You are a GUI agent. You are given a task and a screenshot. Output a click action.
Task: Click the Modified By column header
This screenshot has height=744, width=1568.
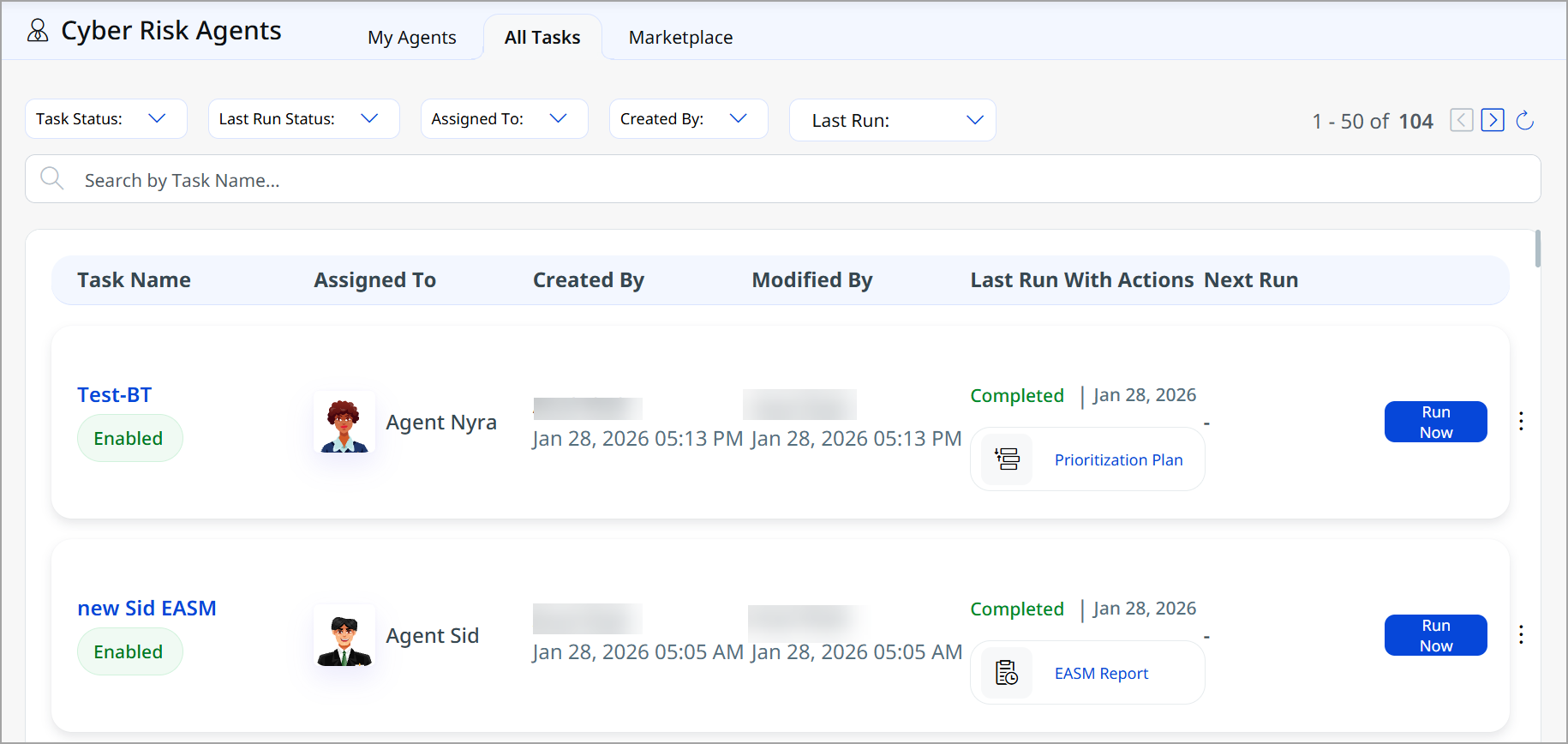(x=812, y=280)
